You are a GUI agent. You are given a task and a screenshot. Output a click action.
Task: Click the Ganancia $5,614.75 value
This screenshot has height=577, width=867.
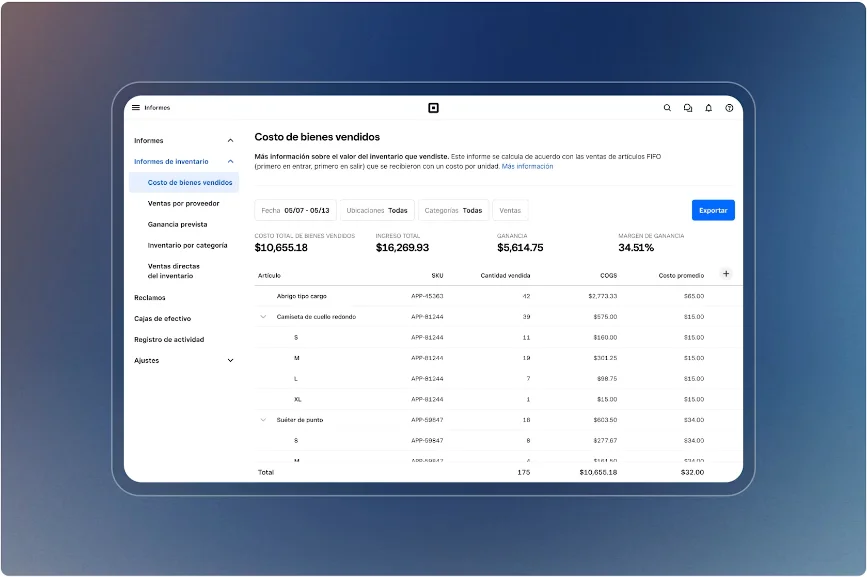coord(520,248)
